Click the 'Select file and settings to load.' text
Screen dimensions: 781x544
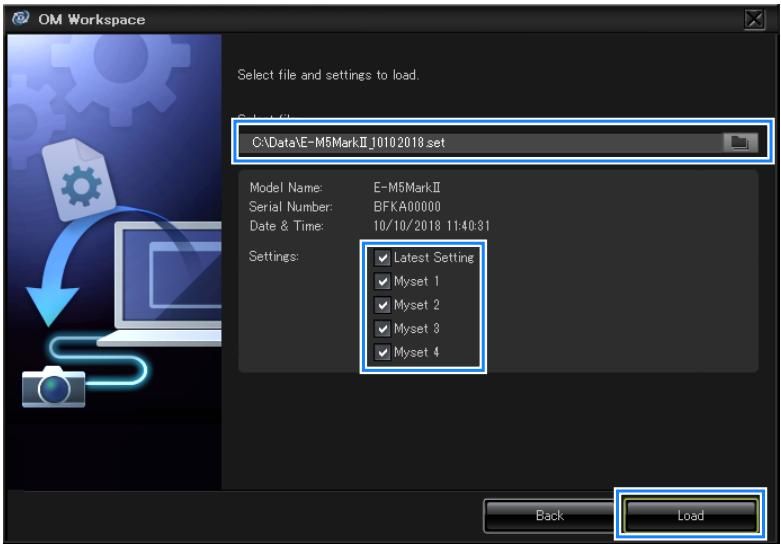click(x=328, y=75)
